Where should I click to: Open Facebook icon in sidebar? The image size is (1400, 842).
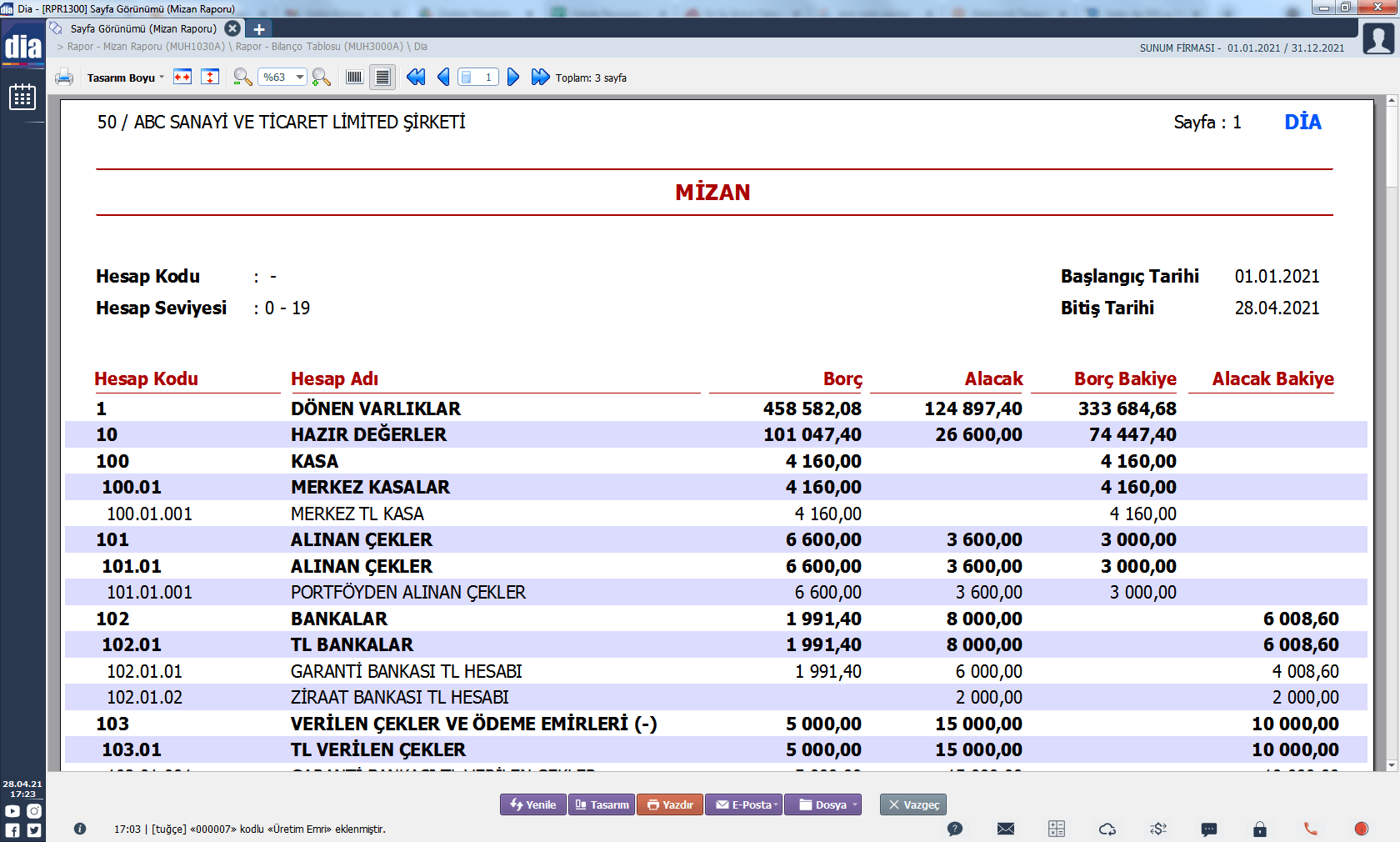pos(12,830)
